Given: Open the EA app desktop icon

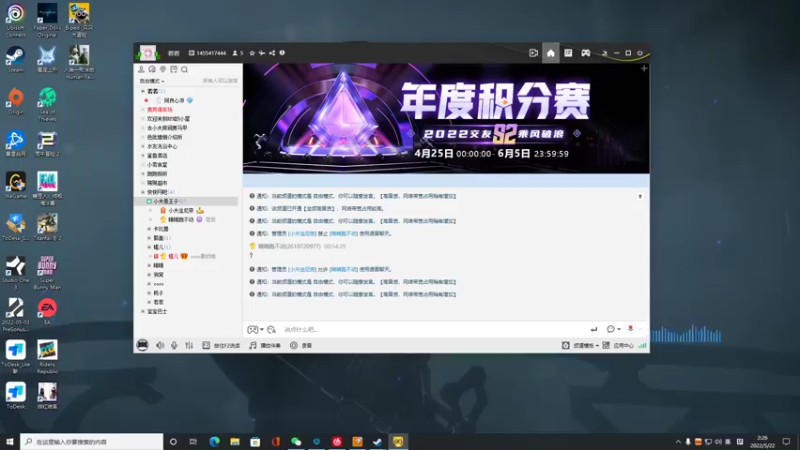Looking at the screenshot, I should pyautogui.click(x=47, y=312).
